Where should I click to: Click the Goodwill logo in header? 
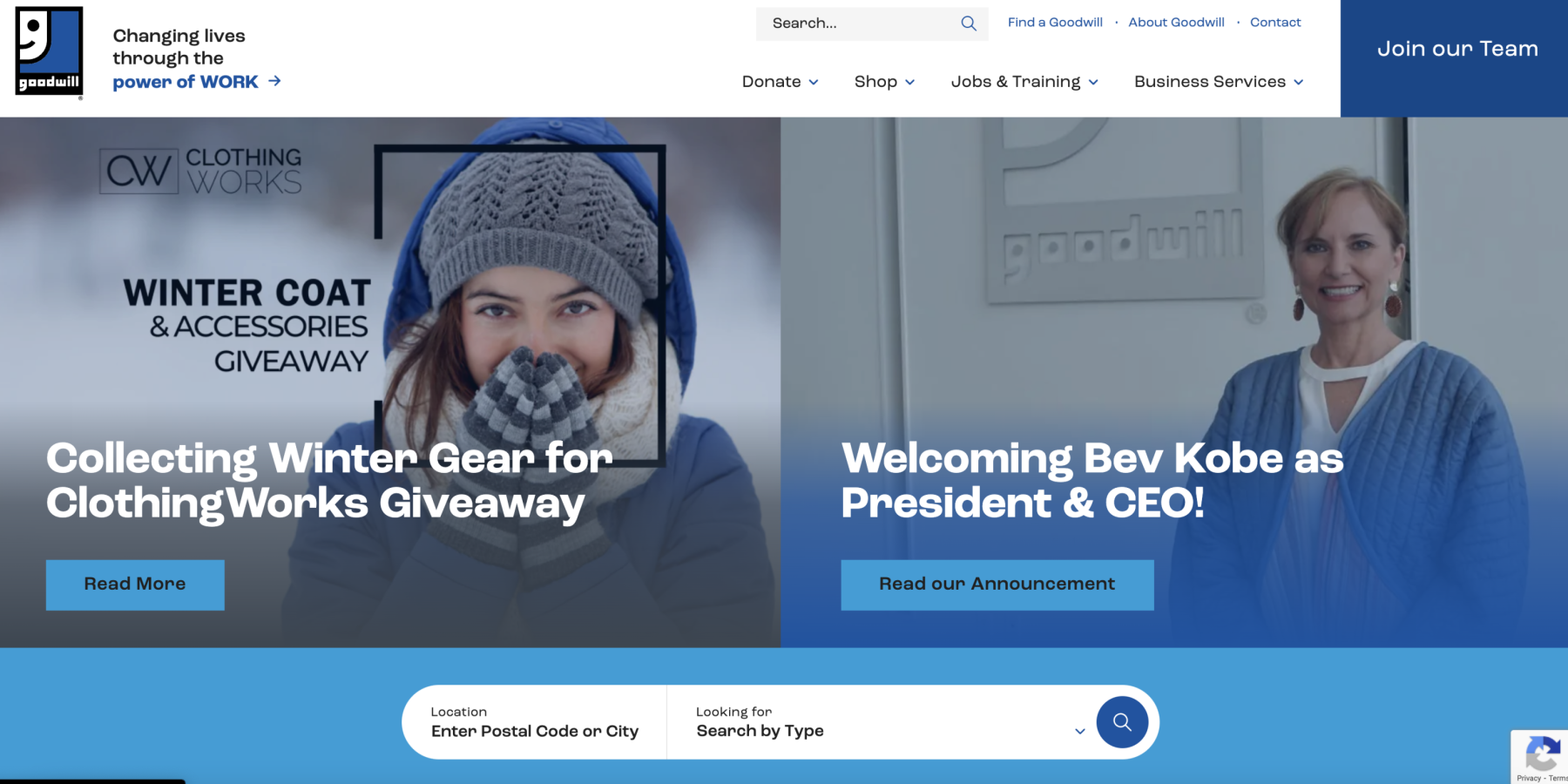point(49,51)
